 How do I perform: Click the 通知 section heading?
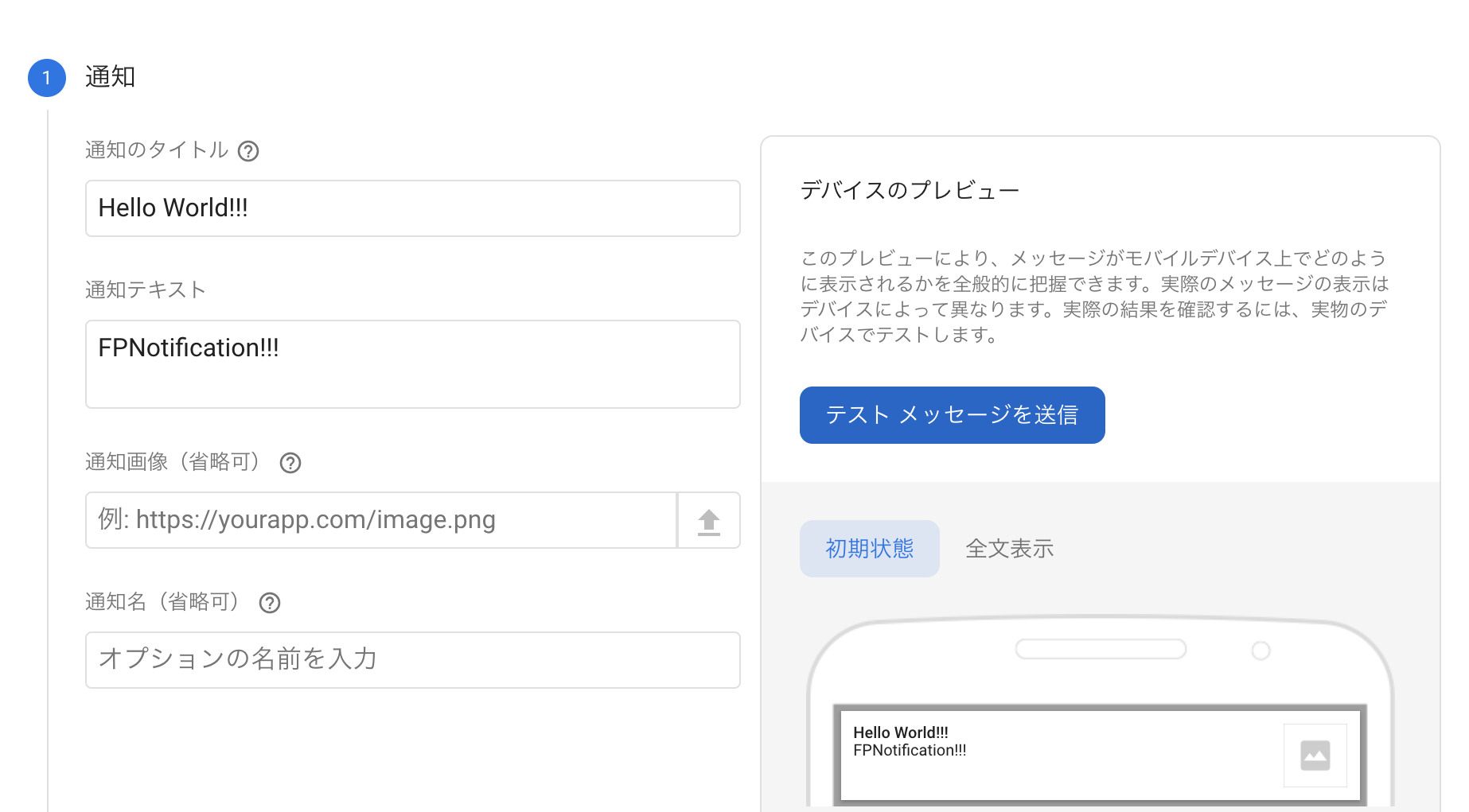[x=111, y=77]
